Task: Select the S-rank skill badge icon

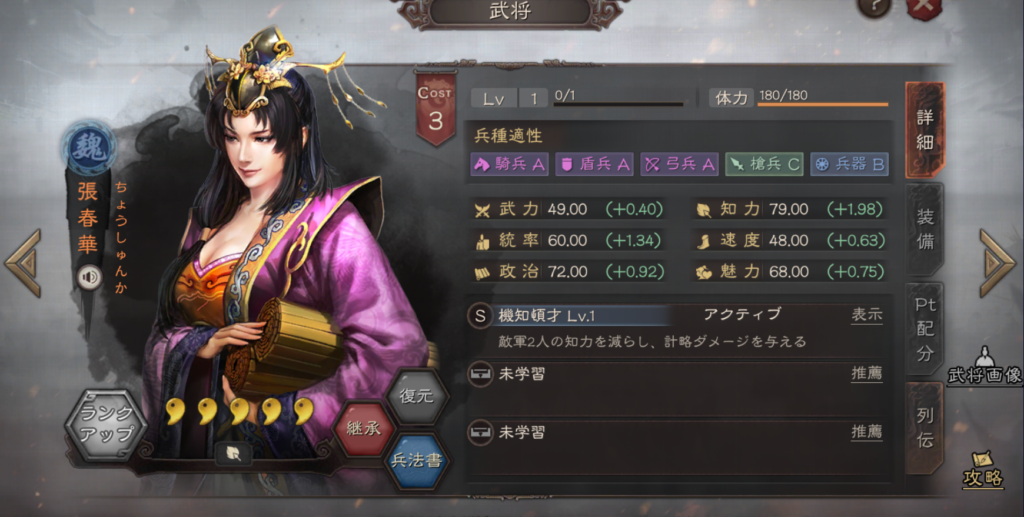Action: (480, 316)
